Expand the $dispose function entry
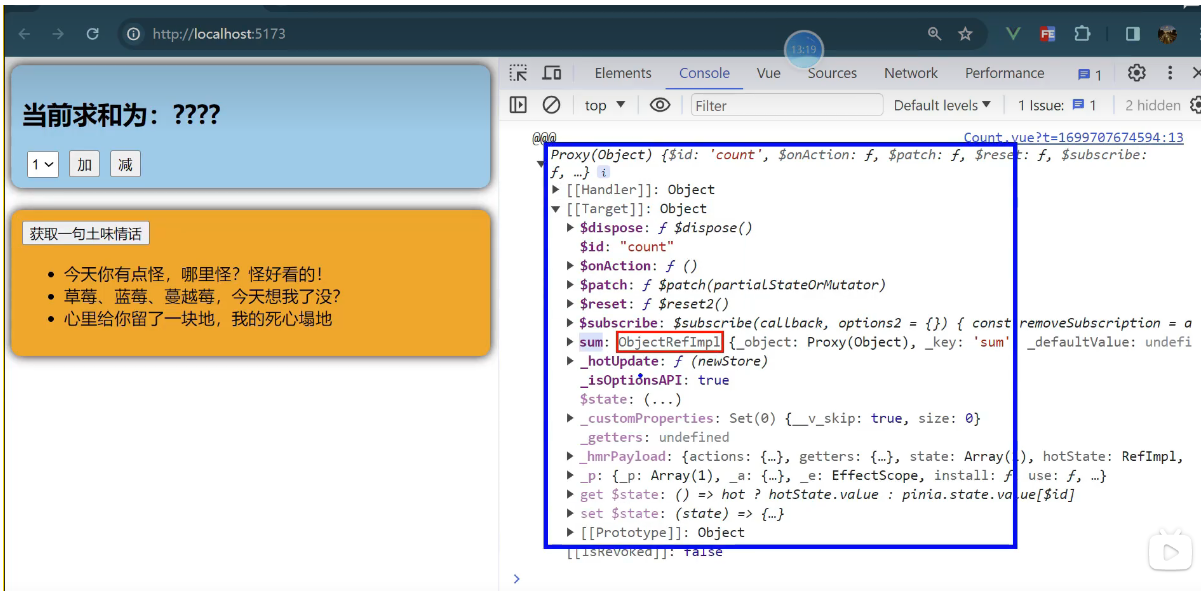 [571, 228]
